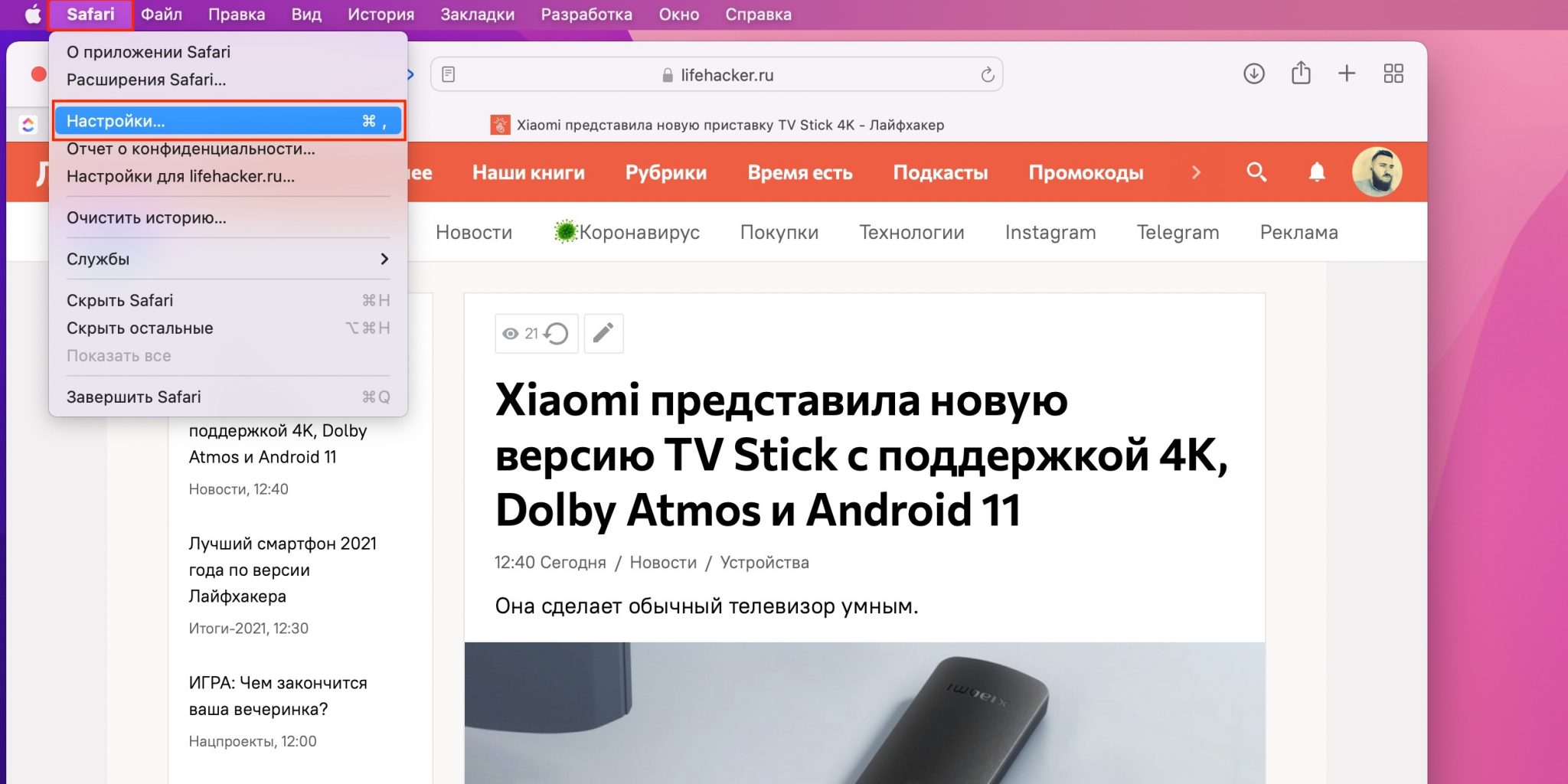Viewport: 1568px width, 784px height.
Task: Open the Новости category link
Action: (x=474, y=232)
